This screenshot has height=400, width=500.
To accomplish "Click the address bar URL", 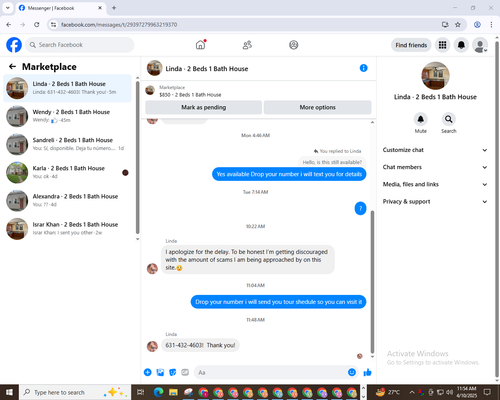I will [x=119, y=25].
